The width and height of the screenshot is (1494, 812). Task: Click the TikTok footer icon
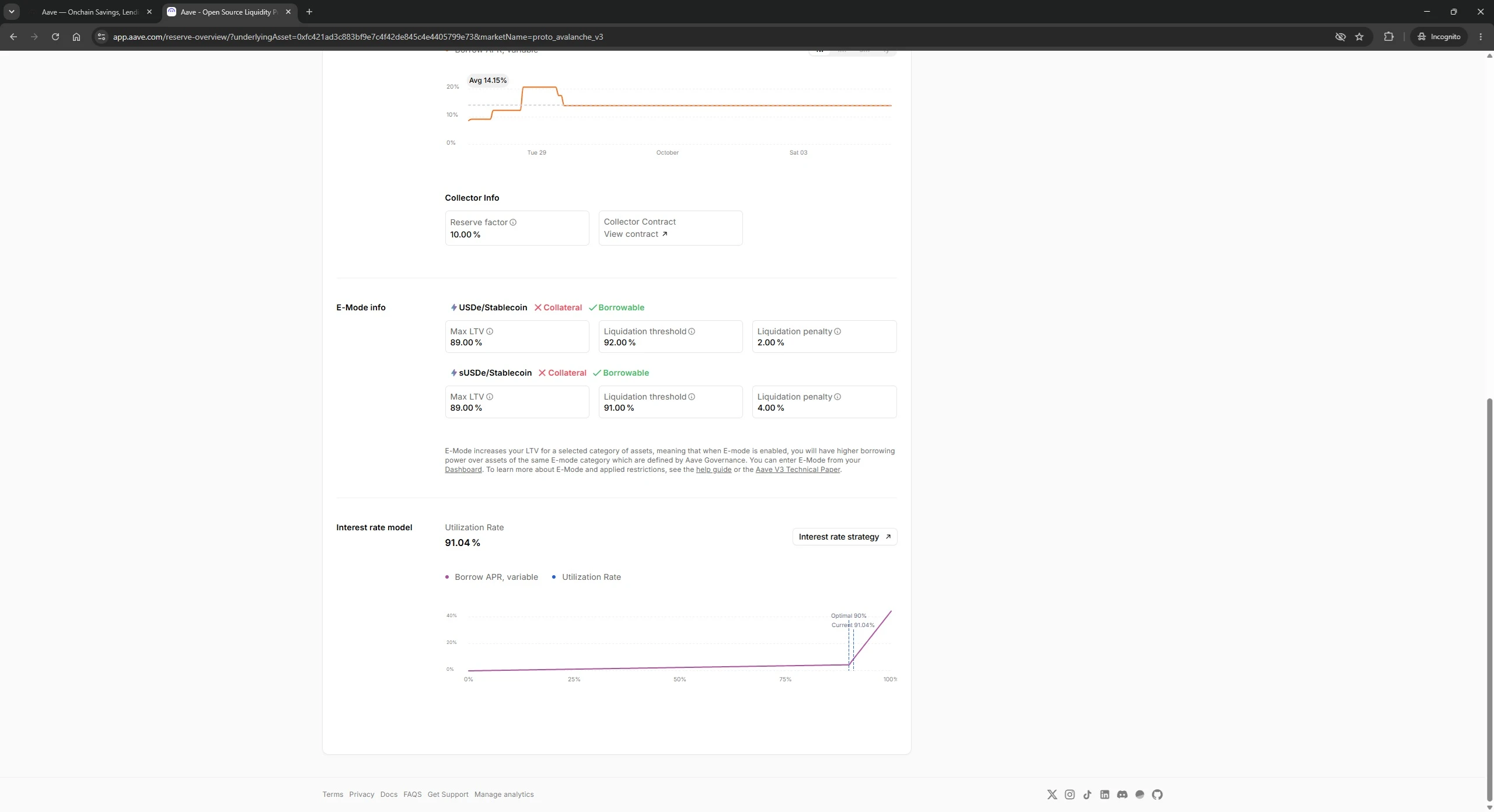pyautogui.click(x=1087, y=794)
